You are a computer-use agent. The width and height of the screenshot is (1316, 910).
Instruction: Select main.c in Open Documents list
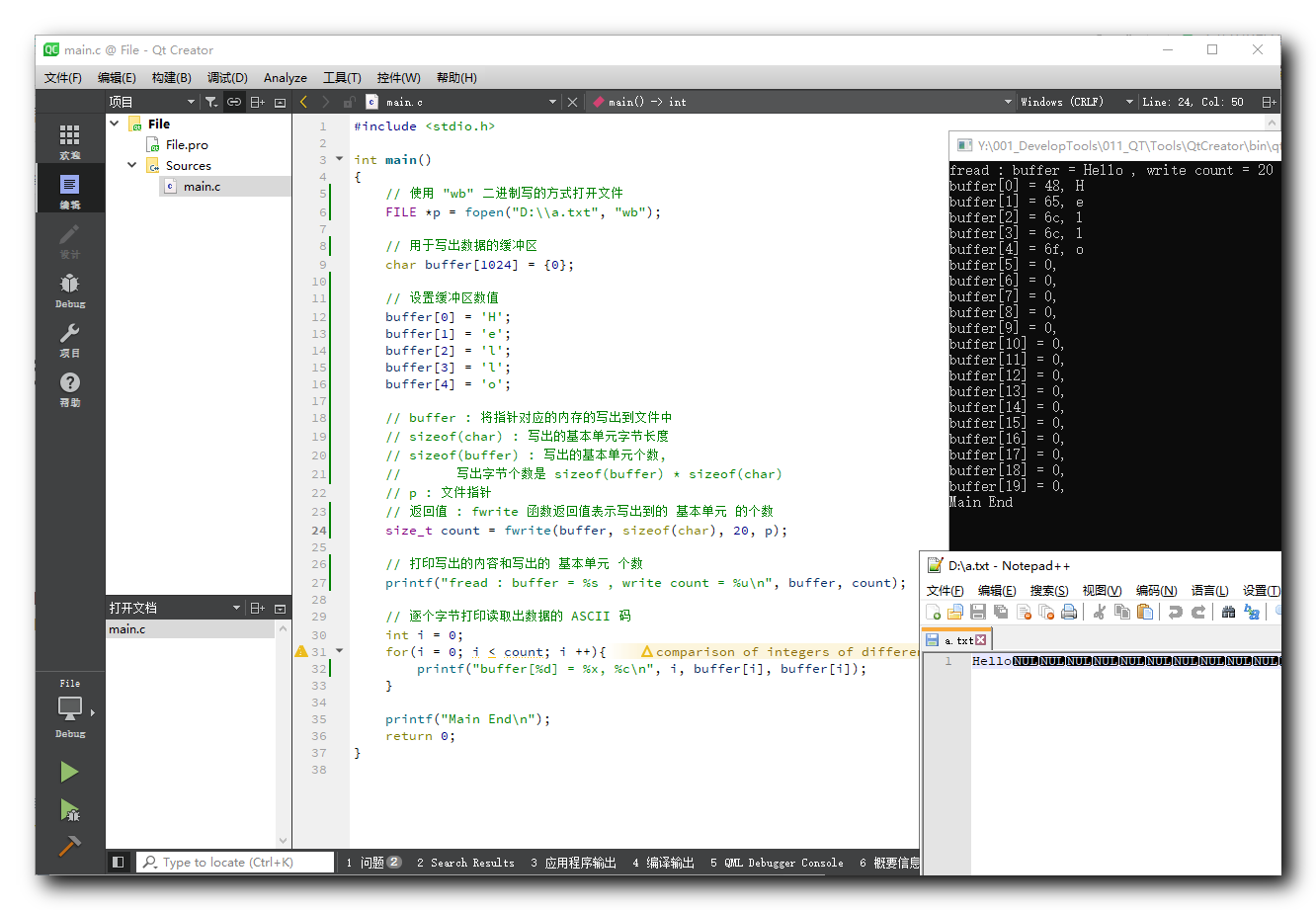click(x=190, y=628)
